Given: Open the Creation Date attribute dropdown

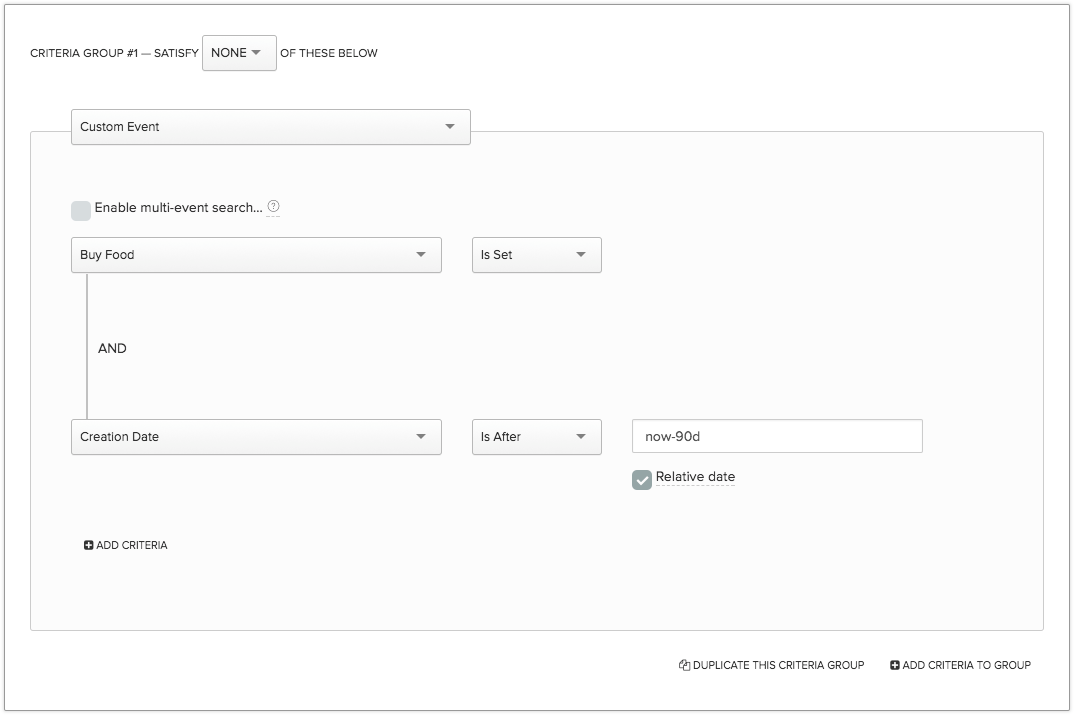Looking at the screenshot, I should click(256, 437).
